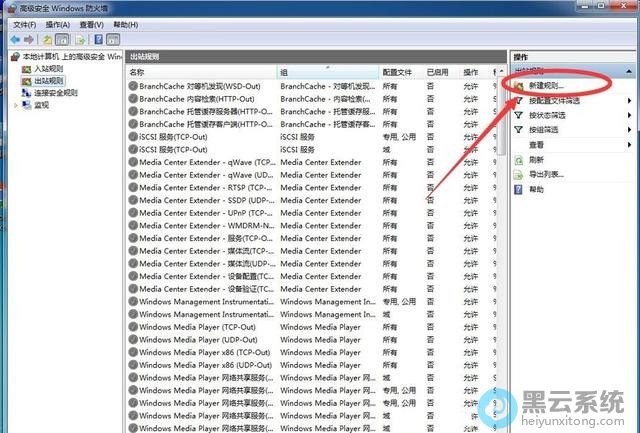Viewport: 640px width, 433px height.
Task: Click the blue Help icon in the toolbar
Action: [x=100, y=39]
